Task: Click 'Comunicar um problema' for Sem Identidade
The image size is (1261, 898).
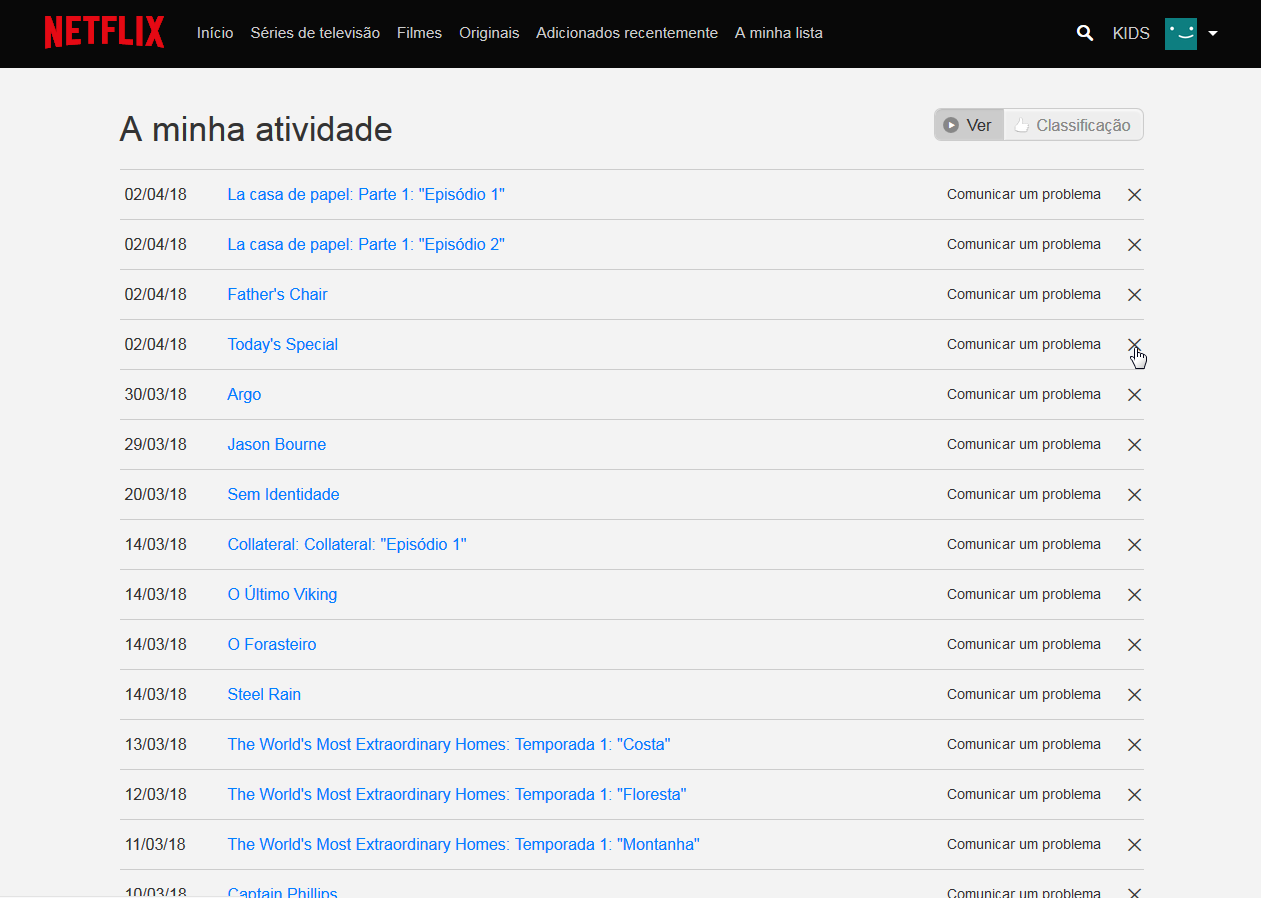Action: click(x=1024, y=494)
